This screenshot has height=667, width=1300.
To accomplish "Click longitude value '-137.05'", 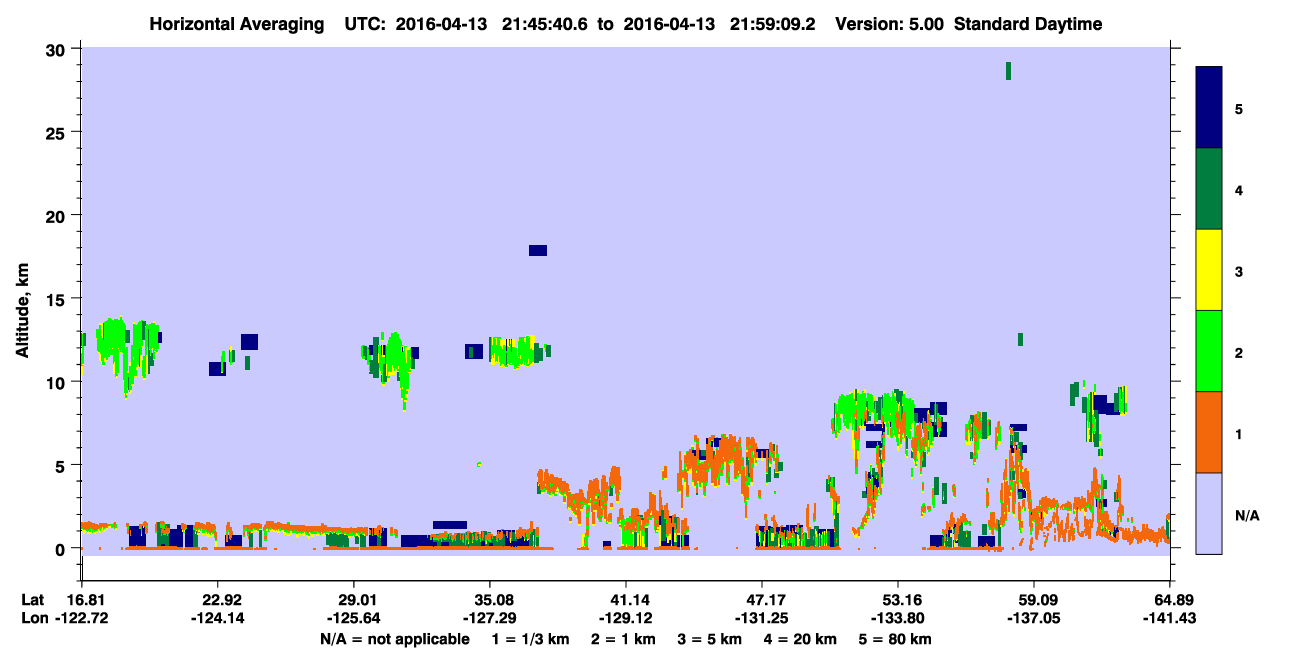I will coord(1034,618).
